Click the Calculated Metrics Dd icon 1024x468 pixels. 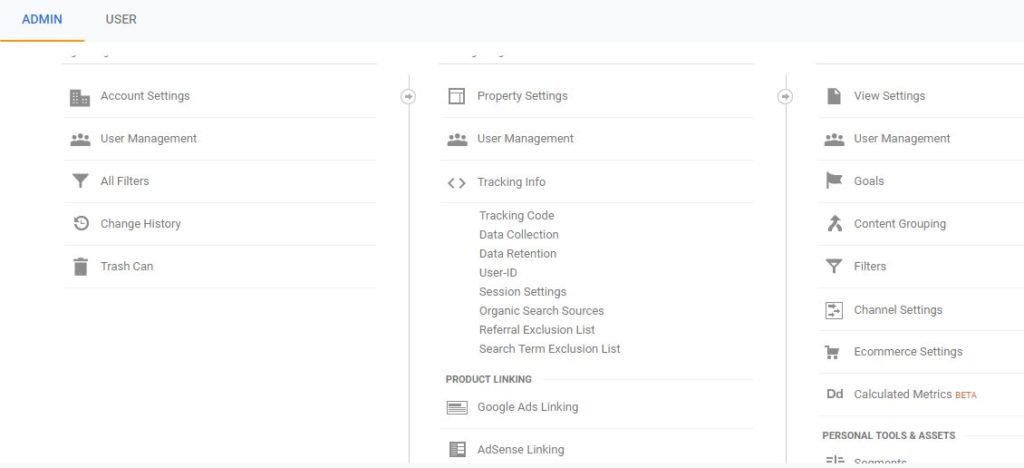(x=835, y=394)
